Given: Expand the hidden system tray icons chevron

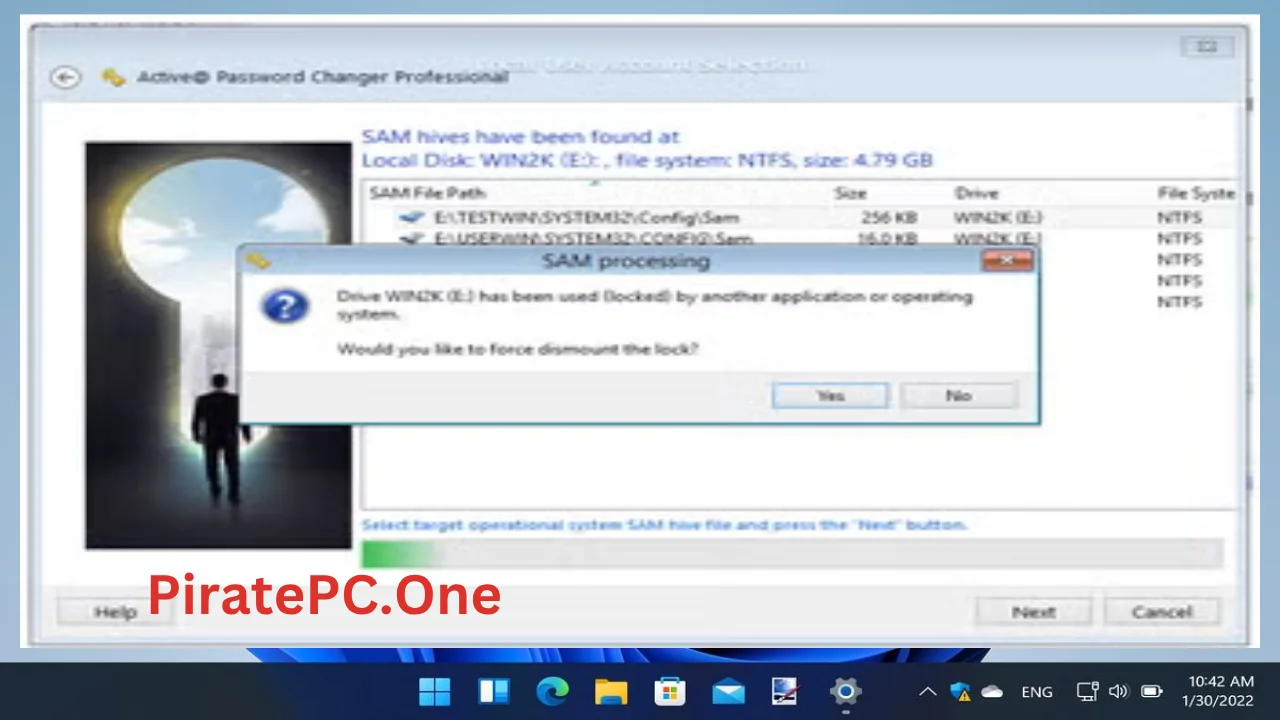Looking at the screenshot, I should (928, 691).
